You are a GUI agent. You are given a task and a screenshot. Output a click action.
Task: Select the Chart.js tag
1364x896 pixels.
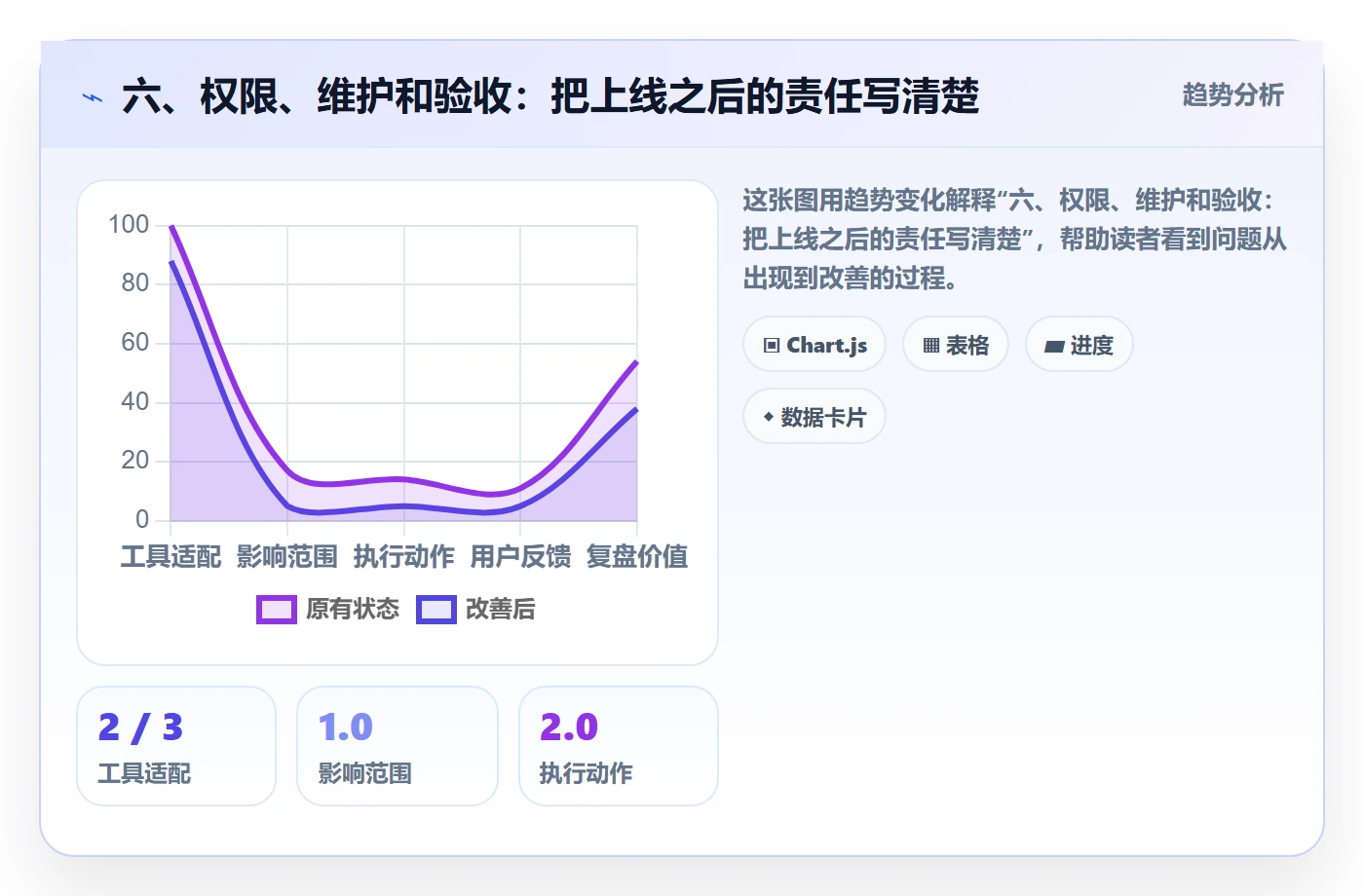click(x=815, y=345)
